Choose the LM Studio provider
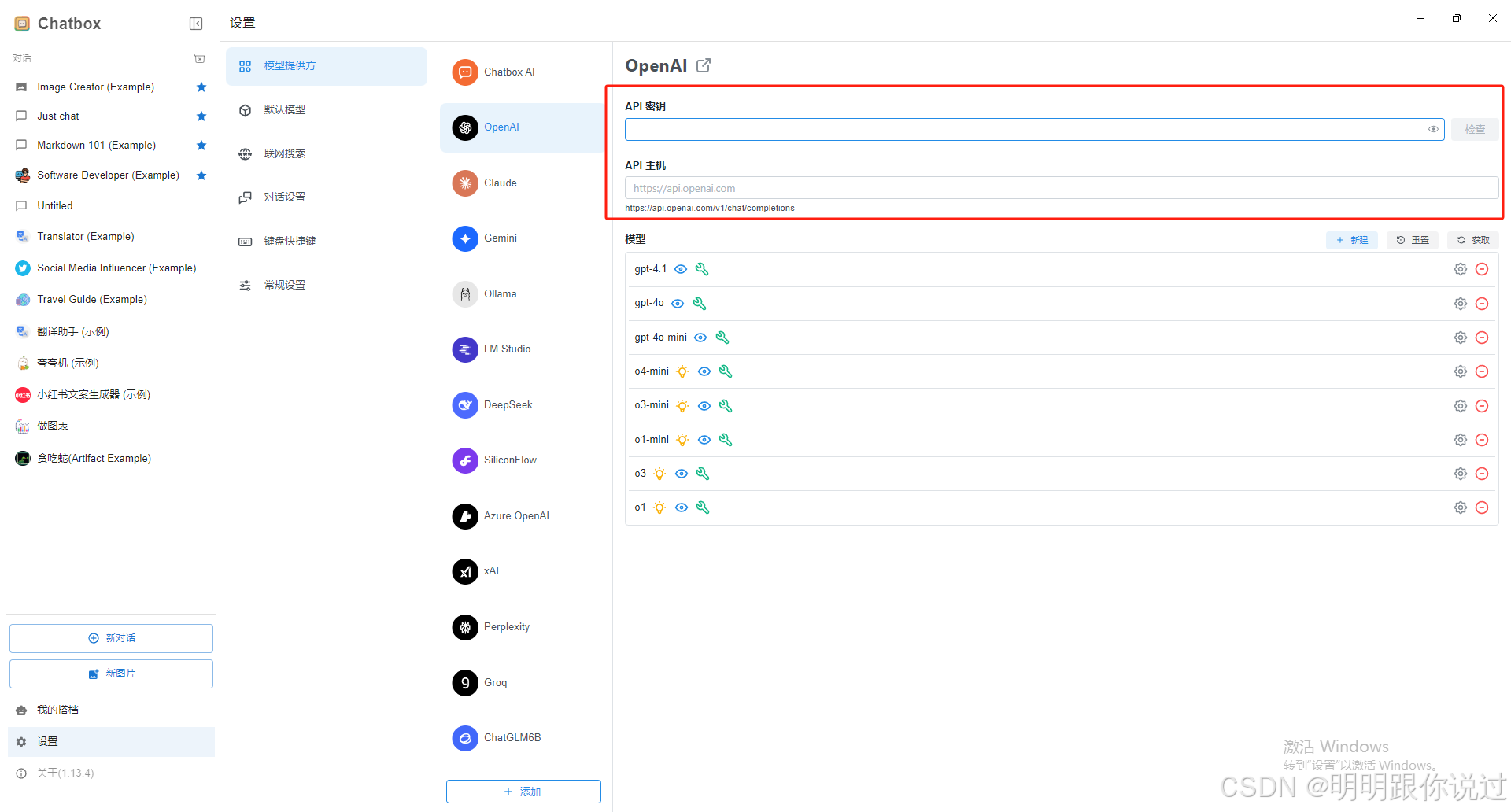 (523, 349)
